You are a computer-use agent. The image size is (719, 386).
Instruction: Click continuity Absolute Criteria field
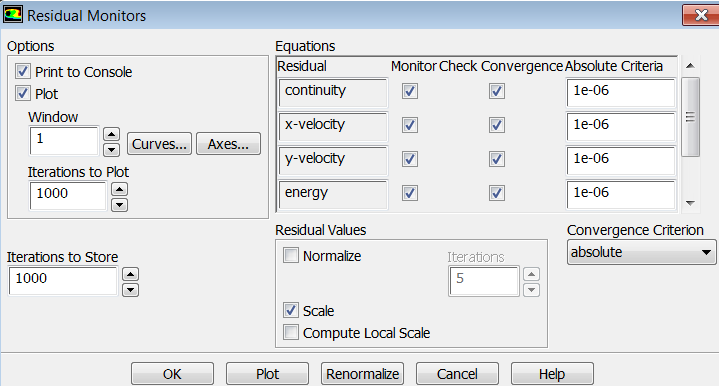pyautogui.click(x=621, y=93)
